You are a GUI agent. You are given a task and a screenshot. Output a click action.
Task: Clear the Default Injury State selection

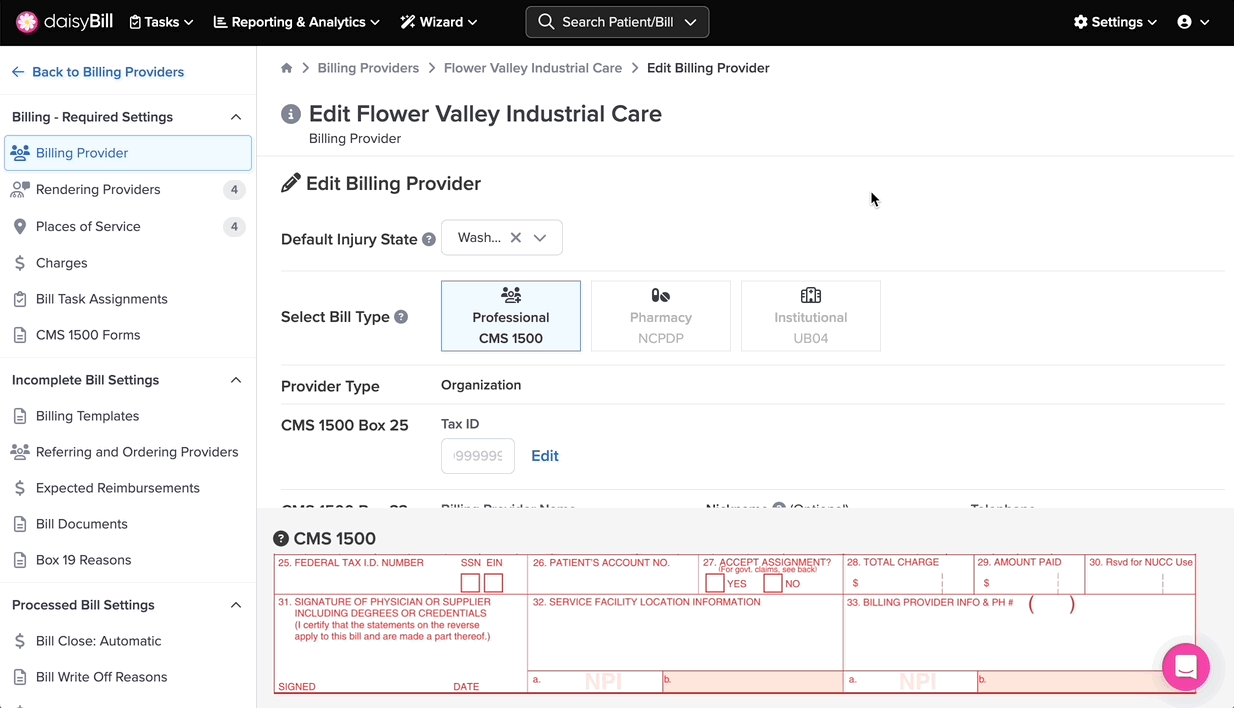point(516,238)
